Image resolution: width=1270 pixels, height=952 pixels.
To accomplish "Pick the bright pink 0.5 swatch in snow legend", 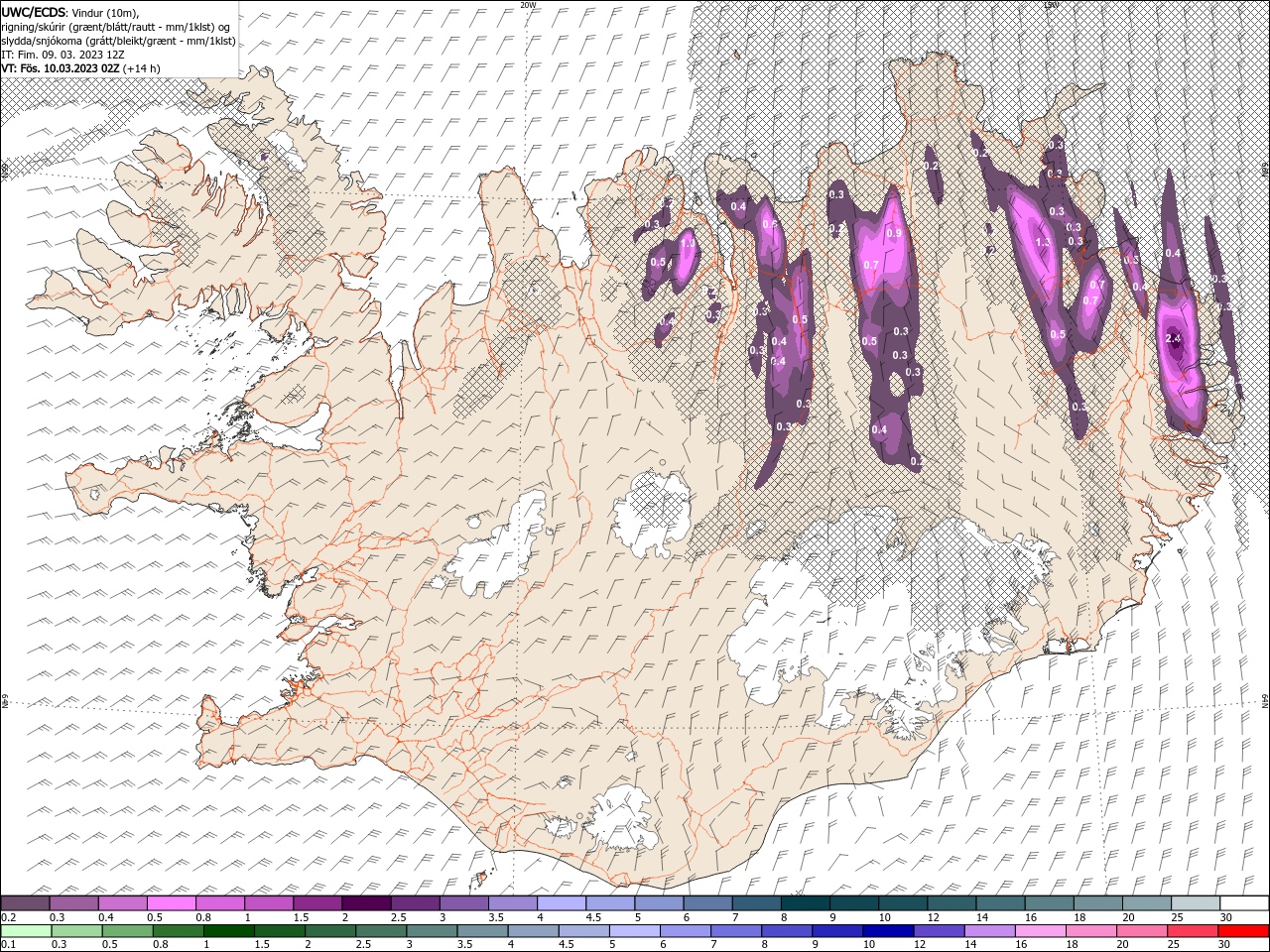I will click(171, 903).
